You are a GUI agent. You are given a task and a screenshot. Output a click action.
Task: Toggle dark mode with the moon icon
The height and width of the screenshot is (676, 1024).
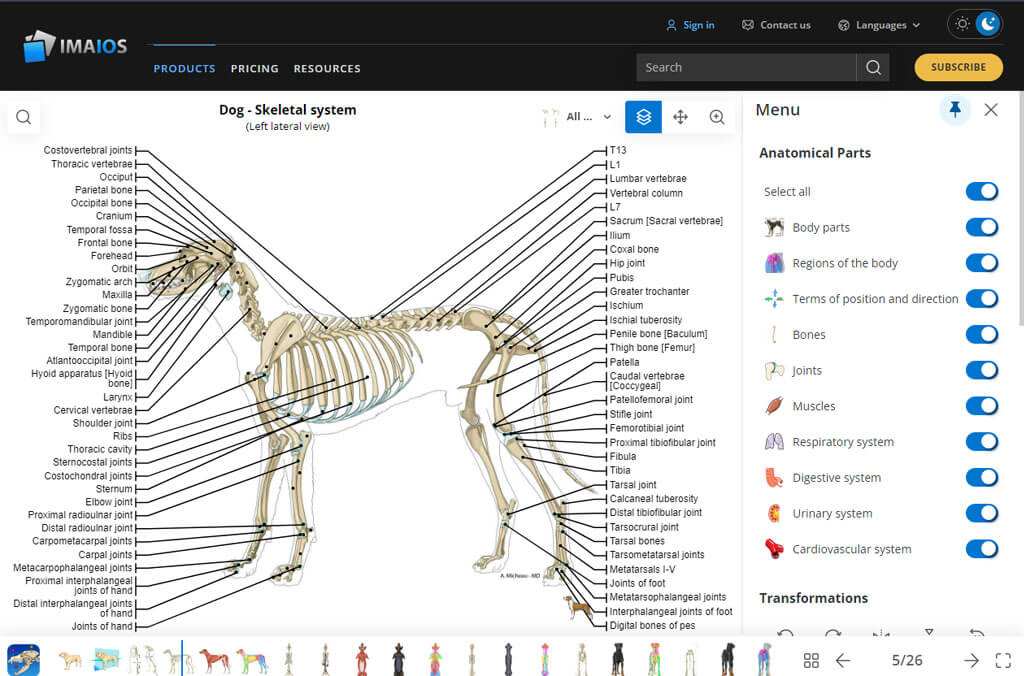click(988, 23)
